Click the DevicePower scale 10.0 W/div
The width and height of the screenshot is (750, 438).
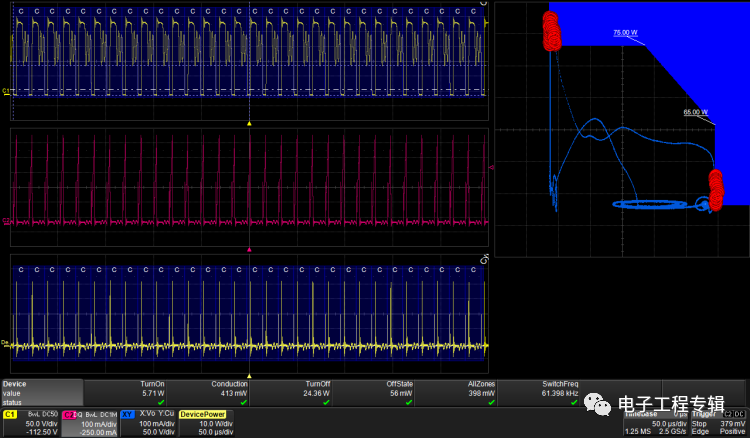click(x=216, y=424)
